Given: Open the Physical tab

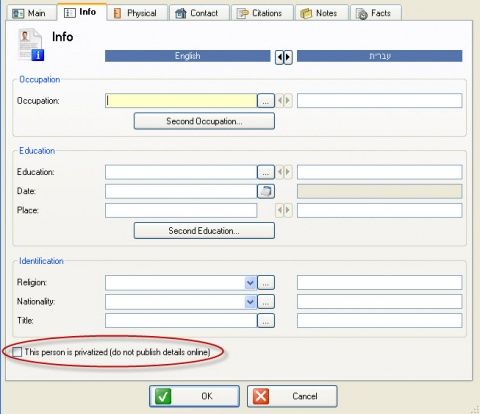Looking at the screenshot, I should [x=138, y=13].
